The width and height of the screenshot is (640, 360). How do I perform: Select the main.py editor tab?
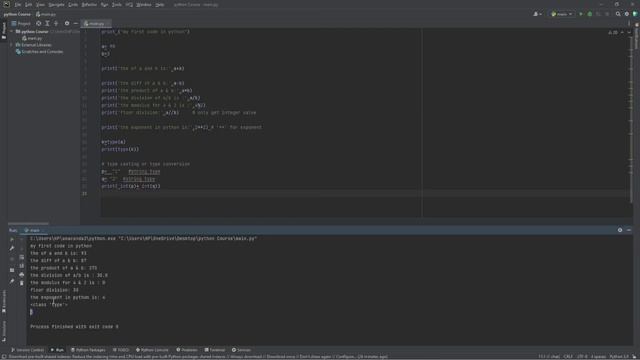pos(96,24)
